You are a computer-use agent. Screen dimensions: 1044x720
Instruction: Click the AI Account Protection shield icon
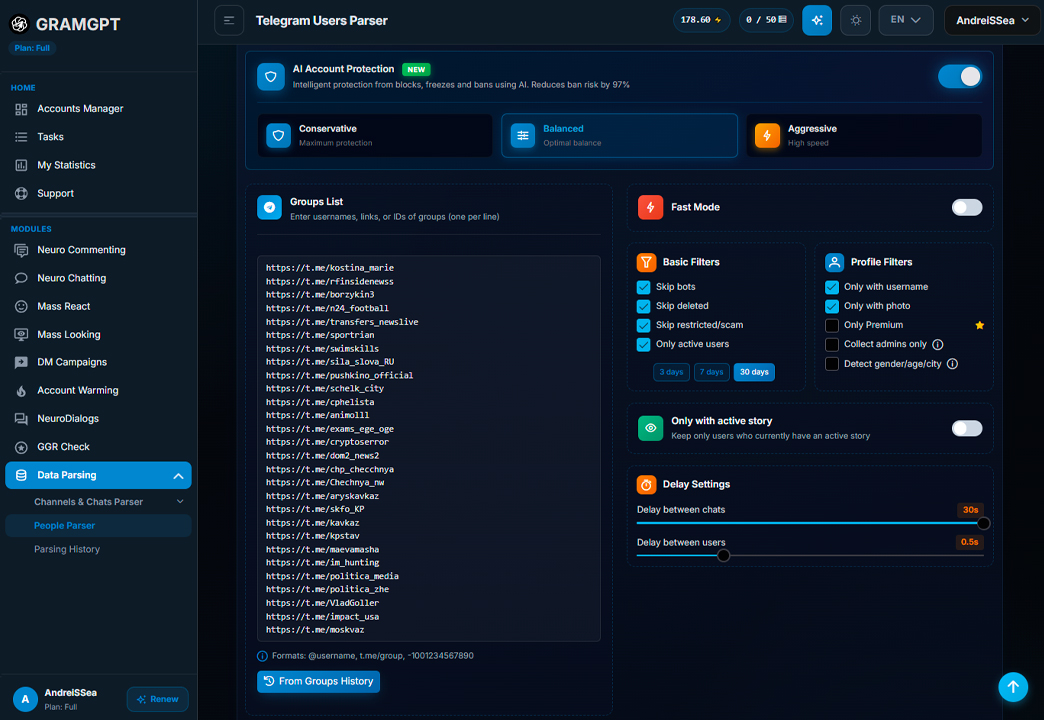point(271,77)
